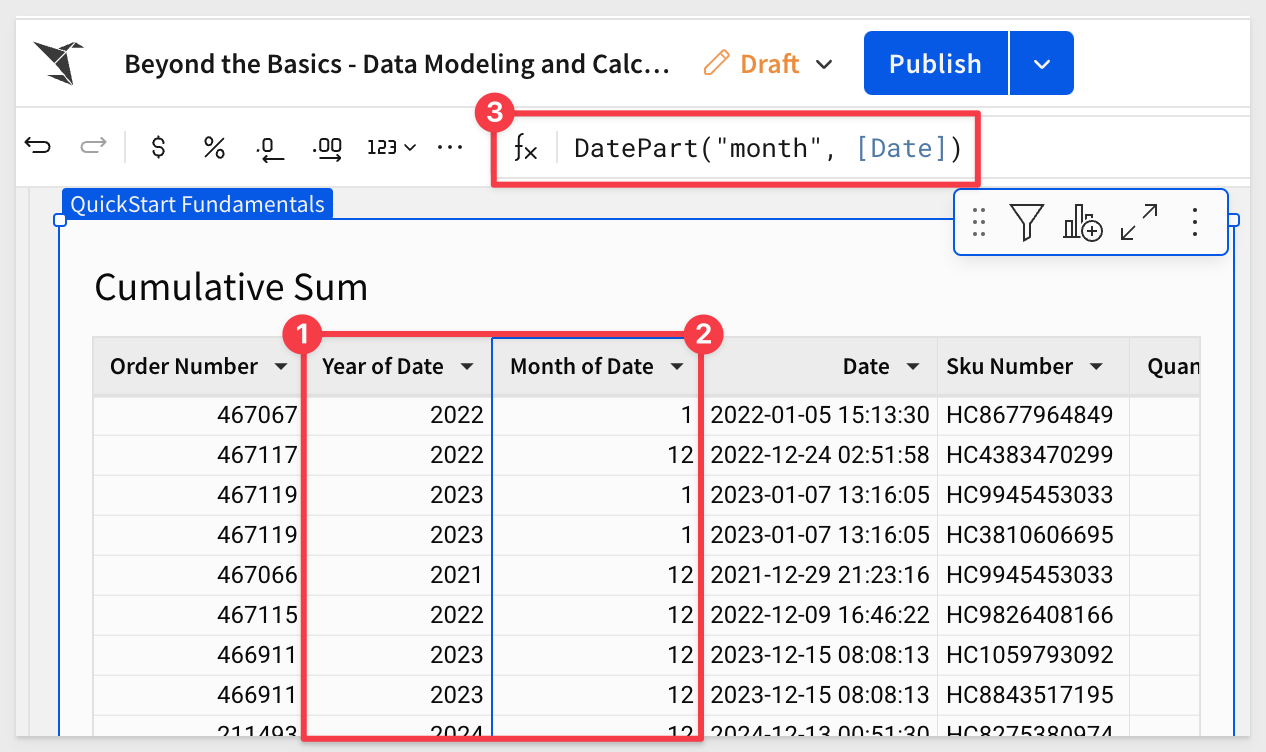Publish the workbook
The height and width of the screenshot is (752, 1266).
935,63
